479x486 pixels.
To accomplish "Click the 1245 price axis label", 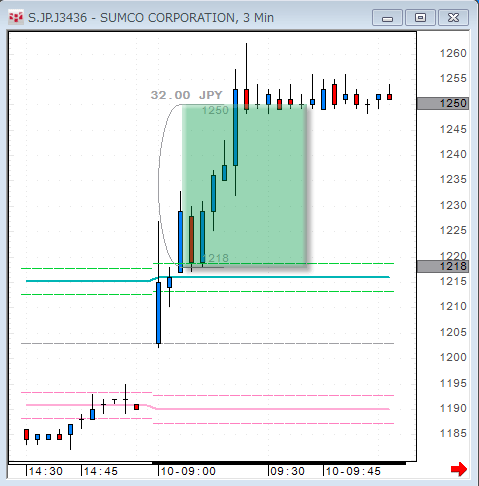I will coord(453,129).
